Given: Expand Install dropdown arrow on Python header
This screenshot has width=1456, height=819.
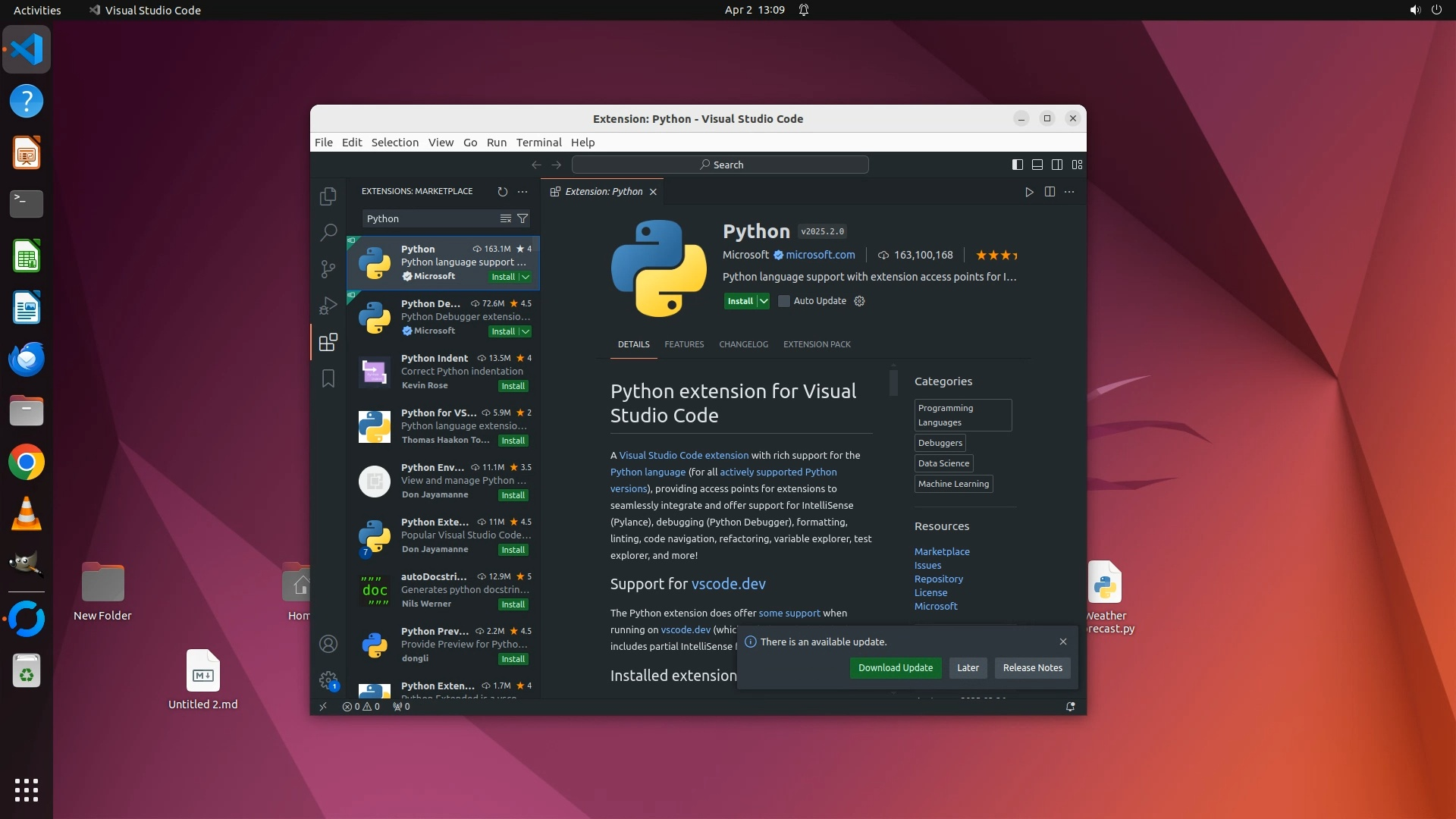Looking at the screenshot, I should click(764, 301).
